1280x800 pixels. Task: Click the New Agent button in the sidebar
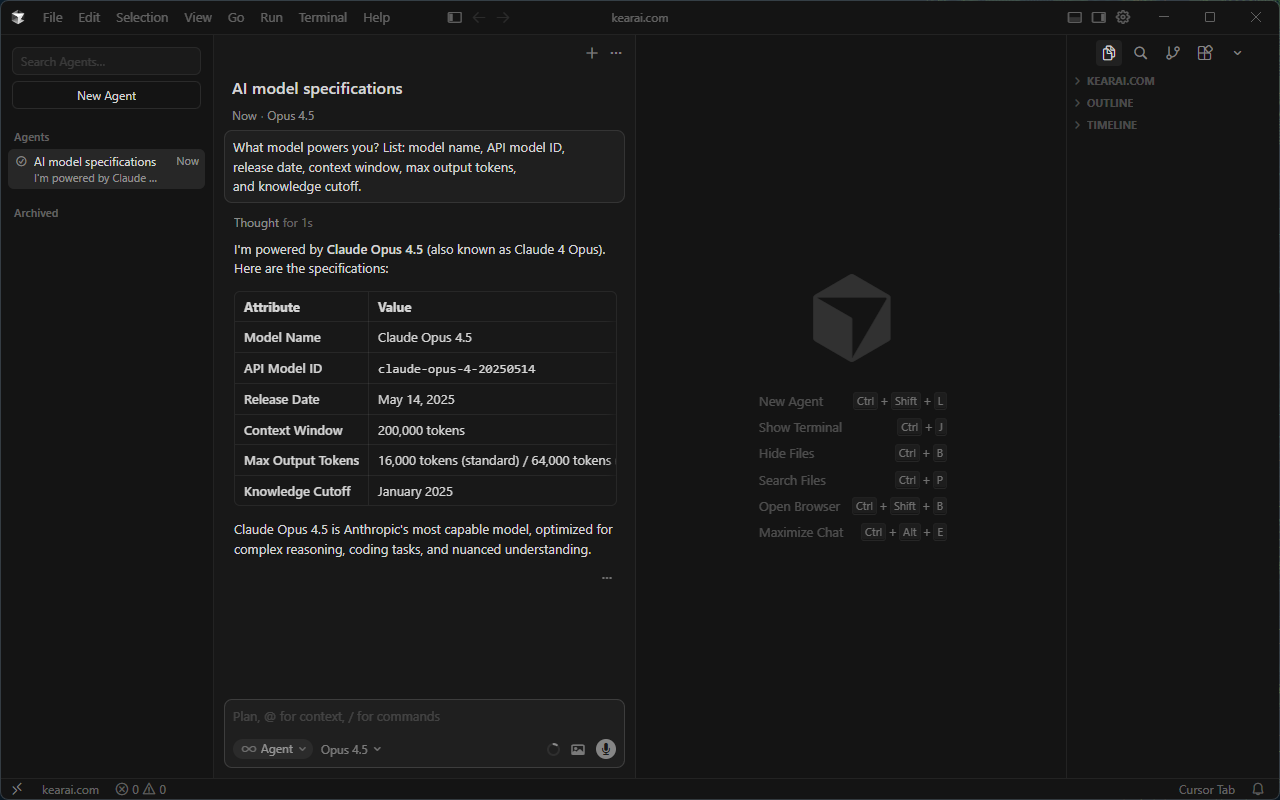[107, 96]
